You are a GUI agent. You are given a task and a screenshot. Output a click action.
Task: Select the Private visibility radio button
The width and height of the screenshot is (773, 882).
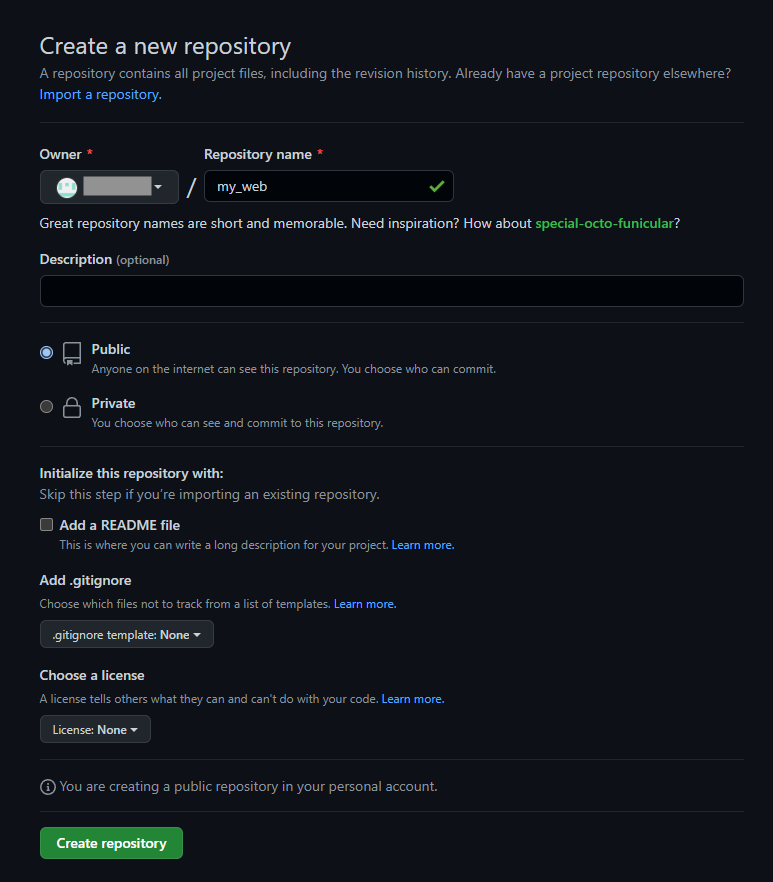(47, 406)
